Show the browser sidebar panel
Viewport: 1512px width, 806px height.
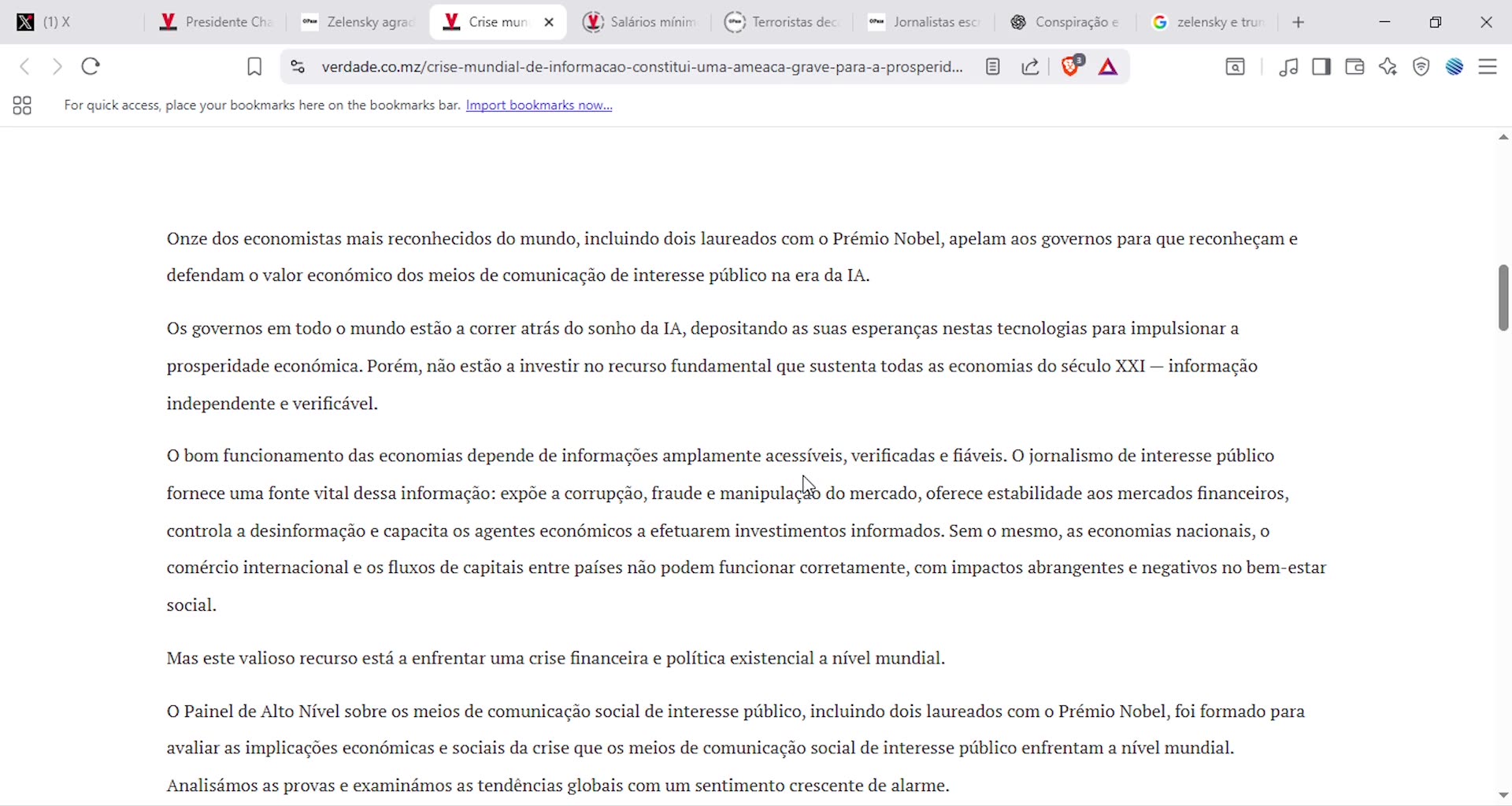coord(1322,68)
